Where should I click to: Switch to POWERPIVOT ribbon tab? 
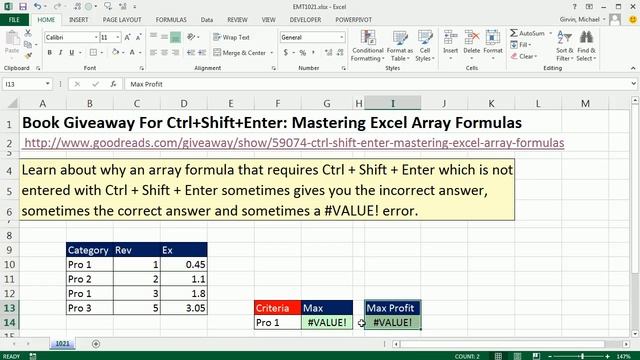[x=353, y=20]
